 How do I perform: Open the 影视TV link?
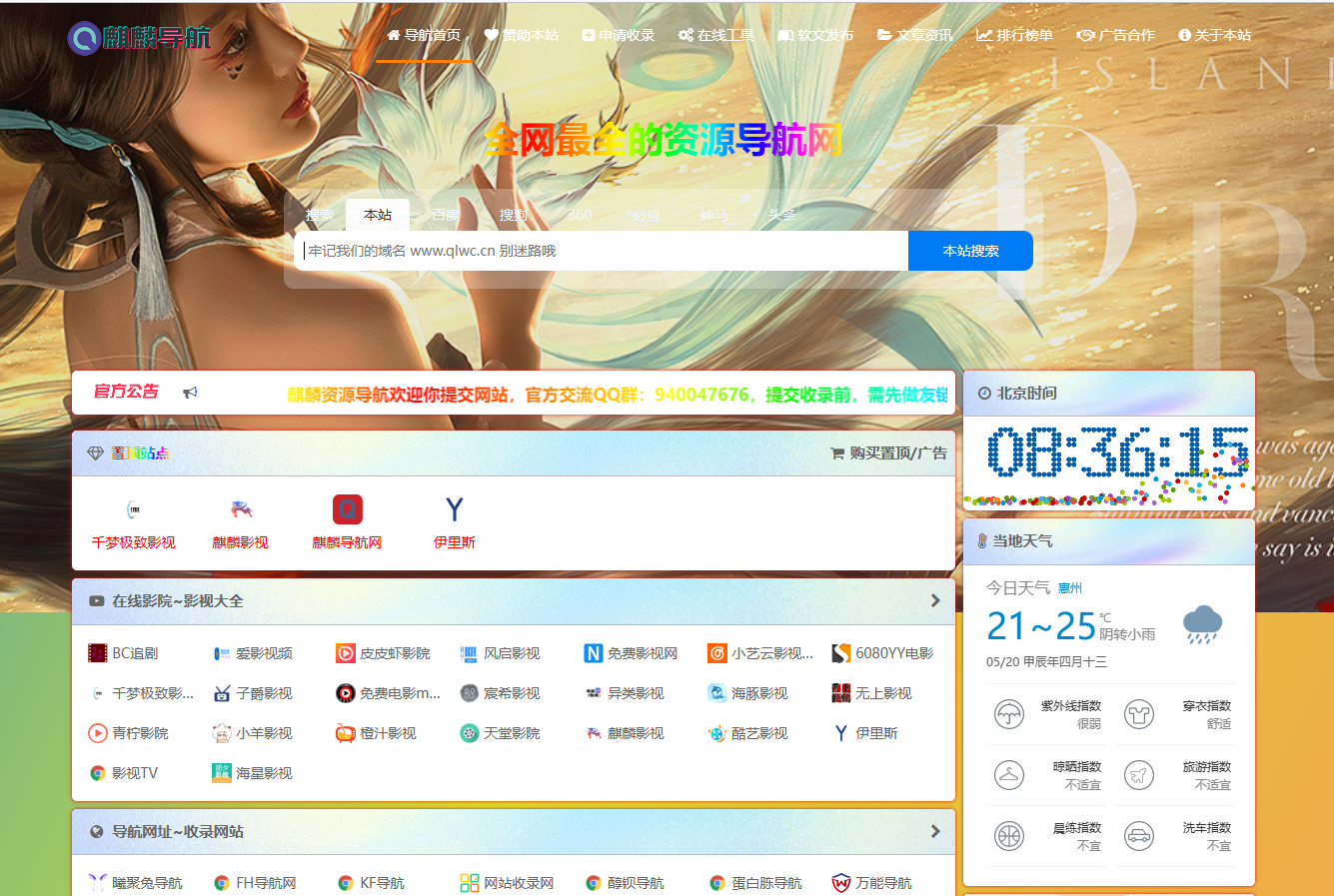pyautogui.click(x=135, y=773)
